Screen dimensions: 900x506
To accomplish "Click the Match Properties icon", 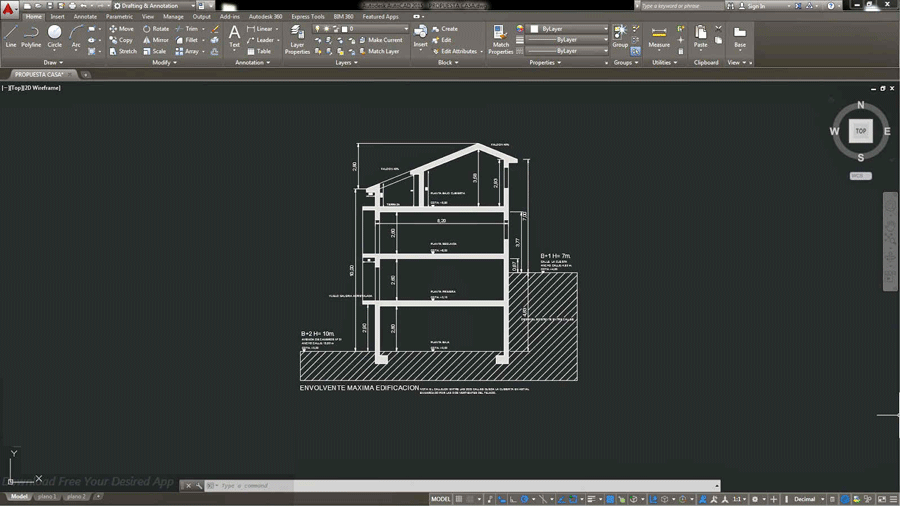I will [501, 40].
